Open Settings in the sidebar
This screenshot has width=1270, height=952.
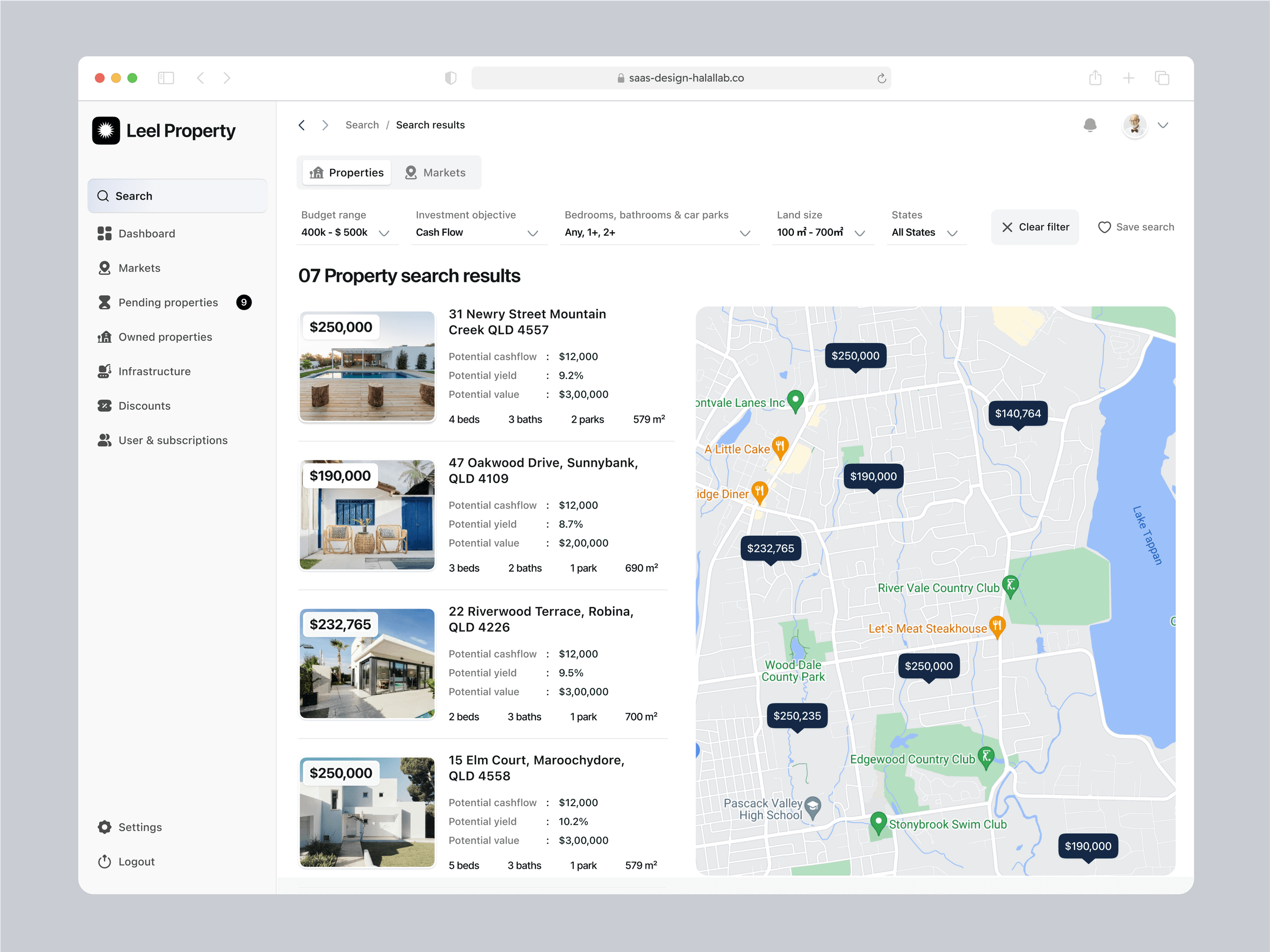140,827
